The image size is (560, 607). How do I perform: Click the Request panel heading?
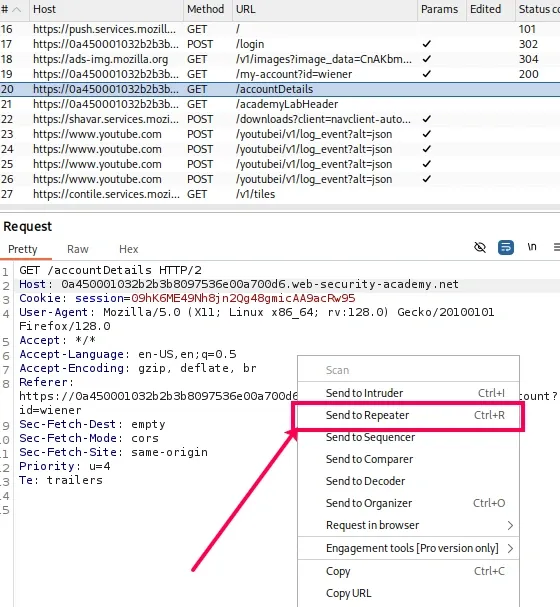(x=27, y=226)
